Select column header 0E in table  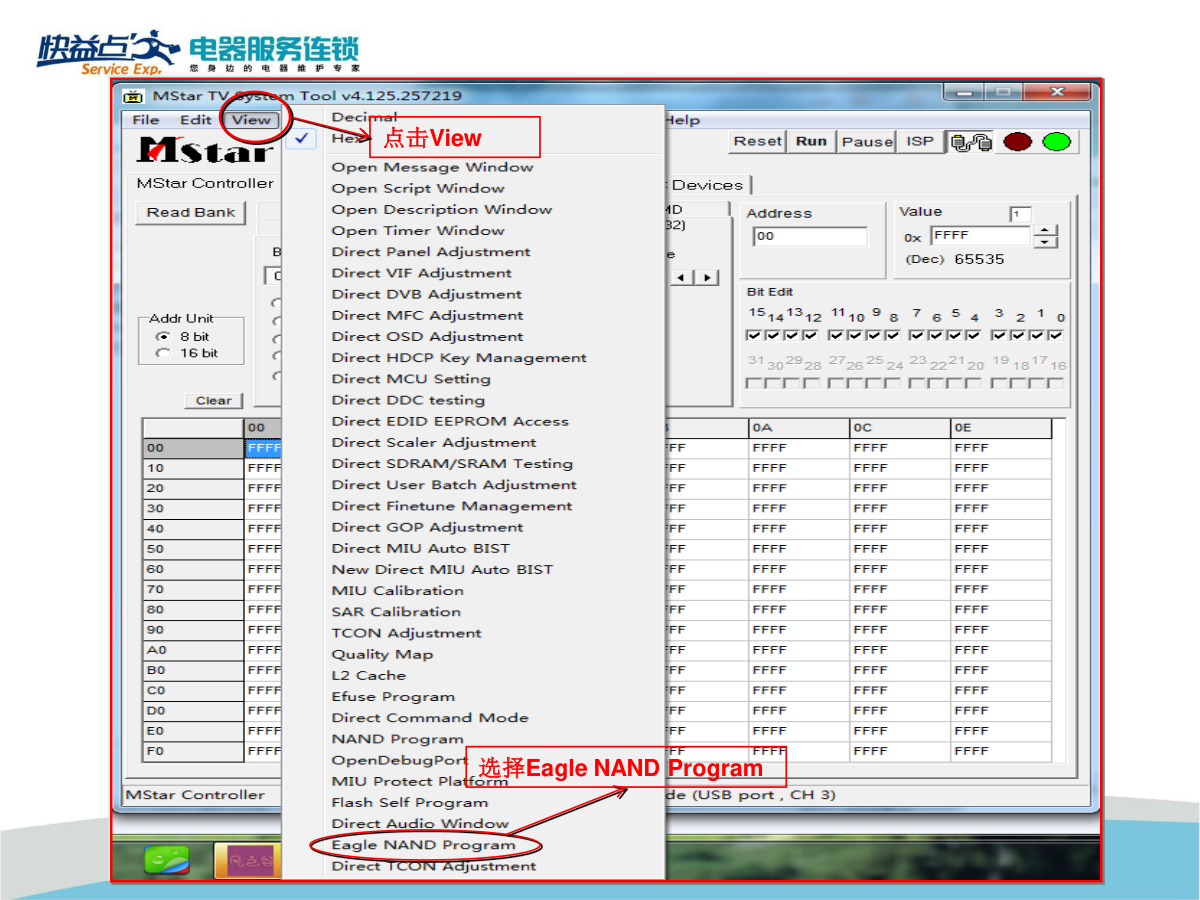tap(1001, 428)
